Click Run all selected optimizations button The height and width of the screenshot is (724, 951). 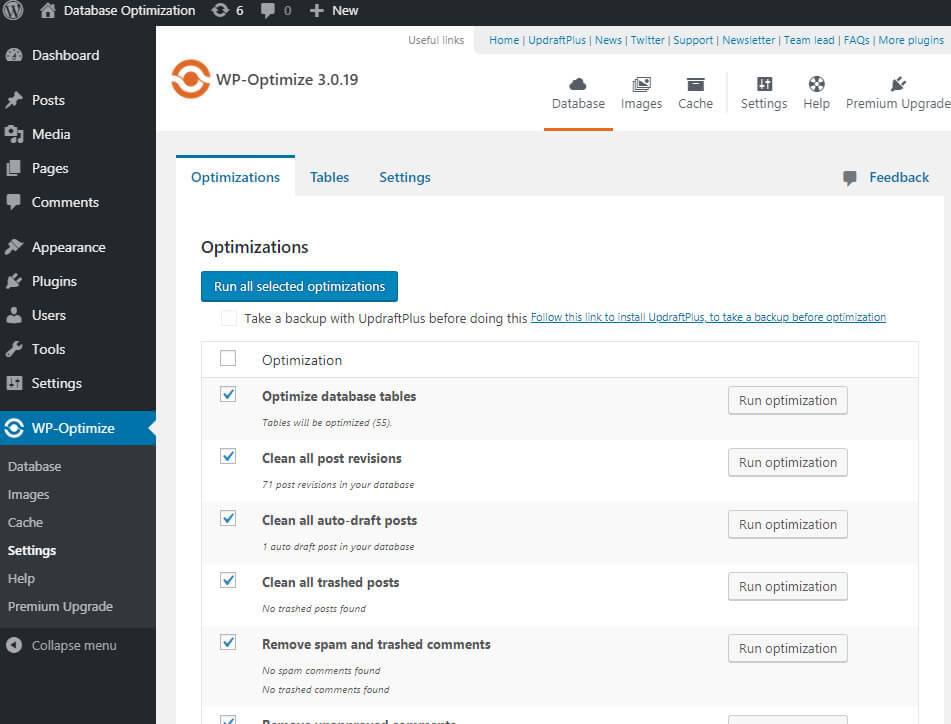point(299,286)
